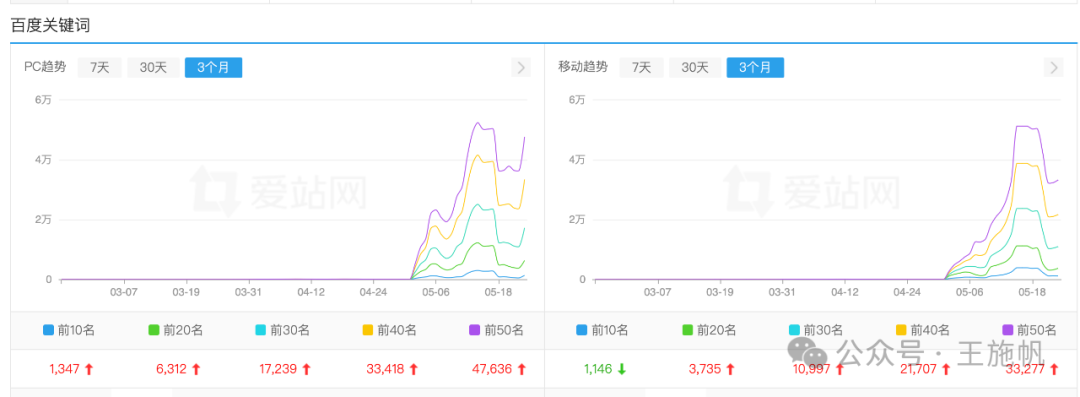The image size is (1080, 397).
Task: Toggle 前50名 series in PC chart legend
Action: pos(496,330)
